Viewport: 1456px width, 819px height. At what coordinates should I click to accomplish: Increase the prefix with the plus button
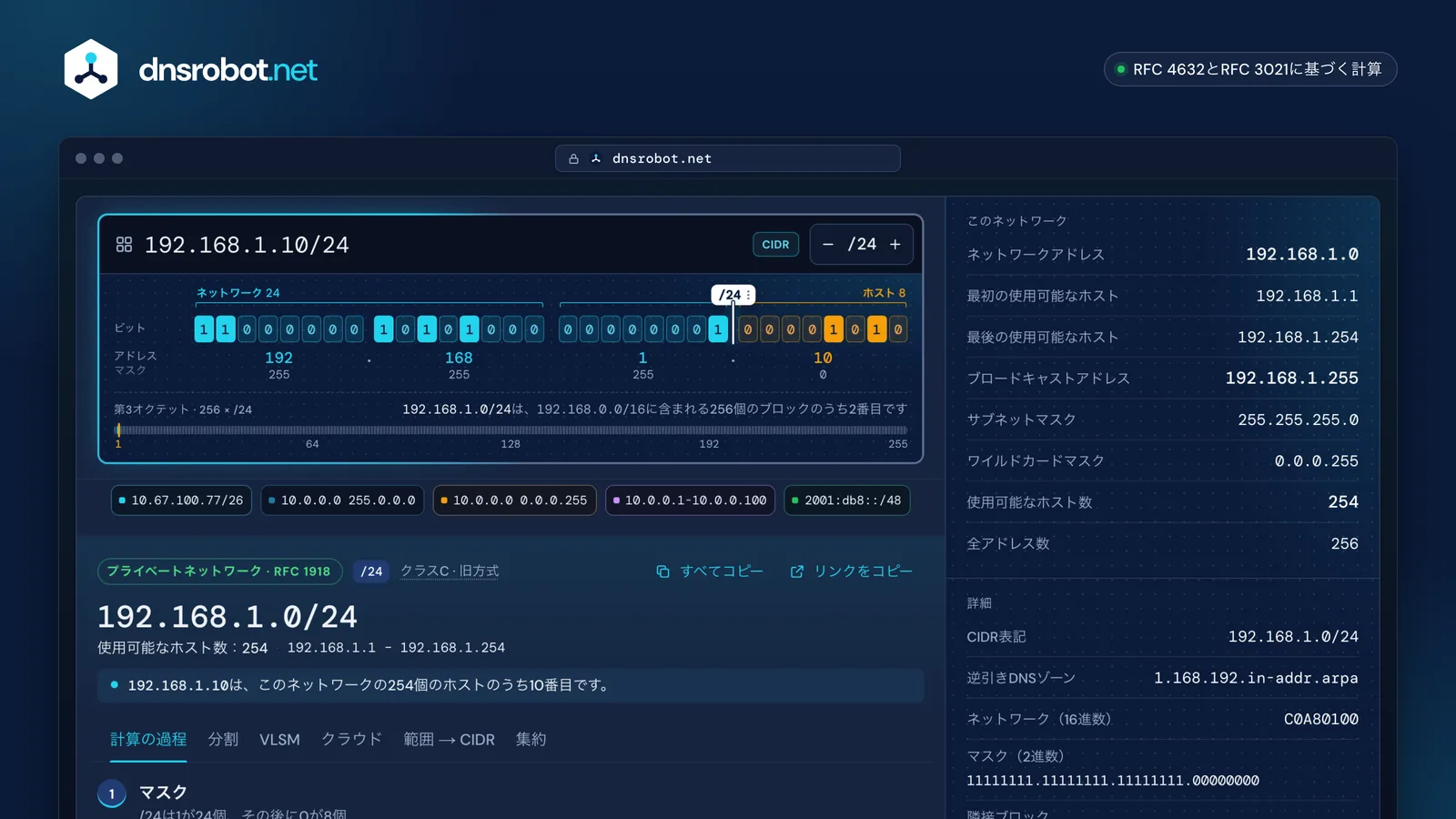point(895,245)
